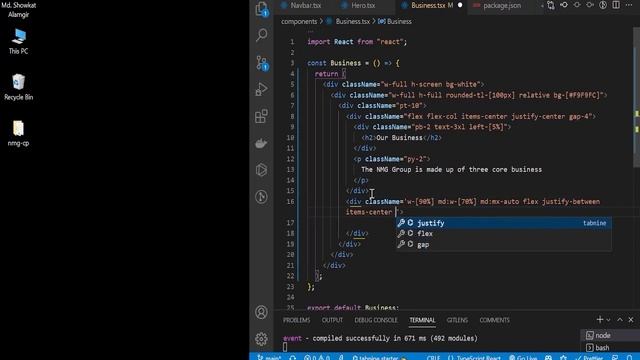Choose the gap autocomplete suggestion

pyautogui.click(x=503, y=244)
